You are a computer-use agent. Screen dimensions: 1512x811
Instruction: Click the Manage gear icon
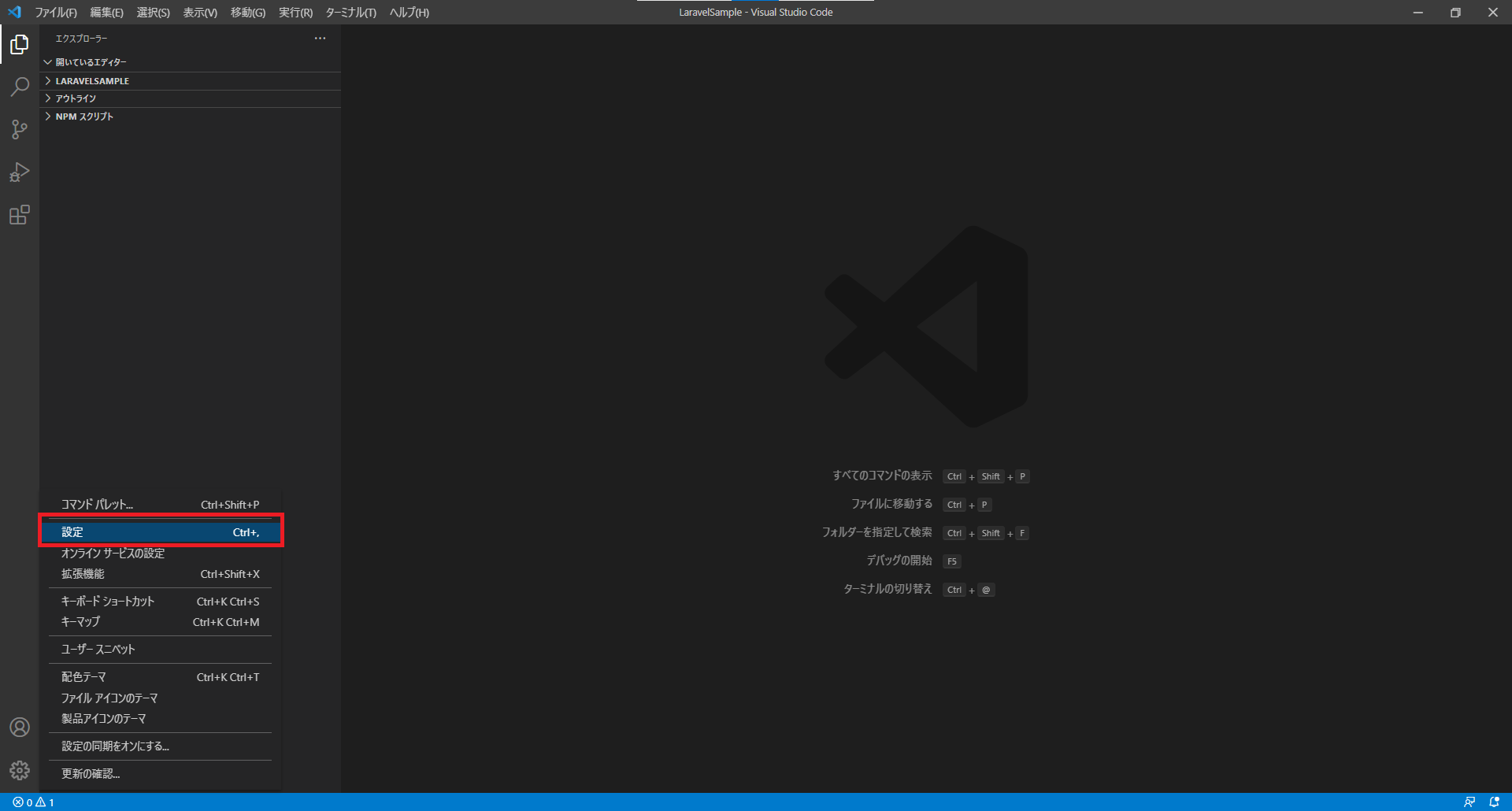coord(20,769)
